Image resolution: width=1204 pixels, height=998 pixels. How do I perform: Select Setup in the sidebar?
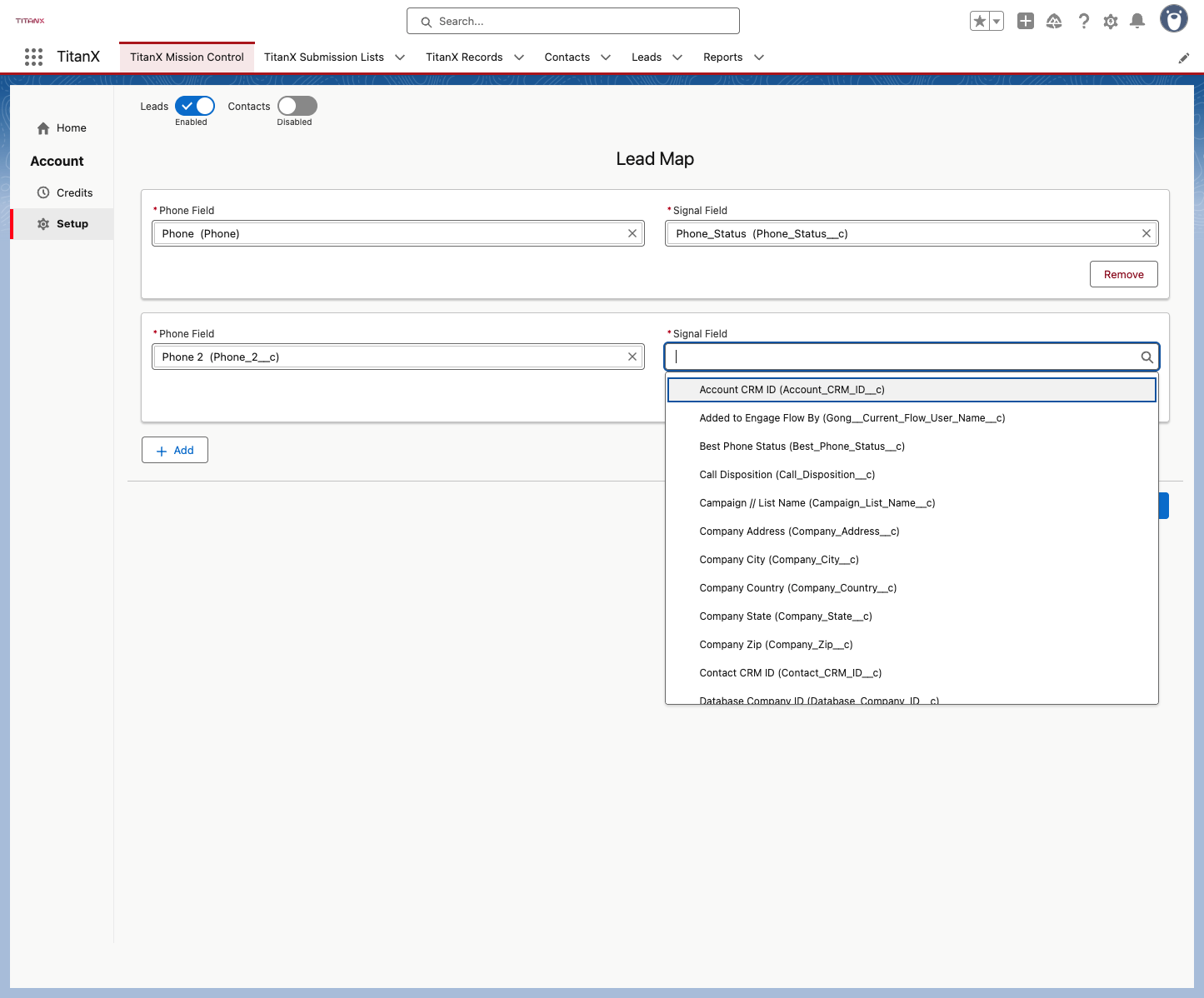pos(63,224)
